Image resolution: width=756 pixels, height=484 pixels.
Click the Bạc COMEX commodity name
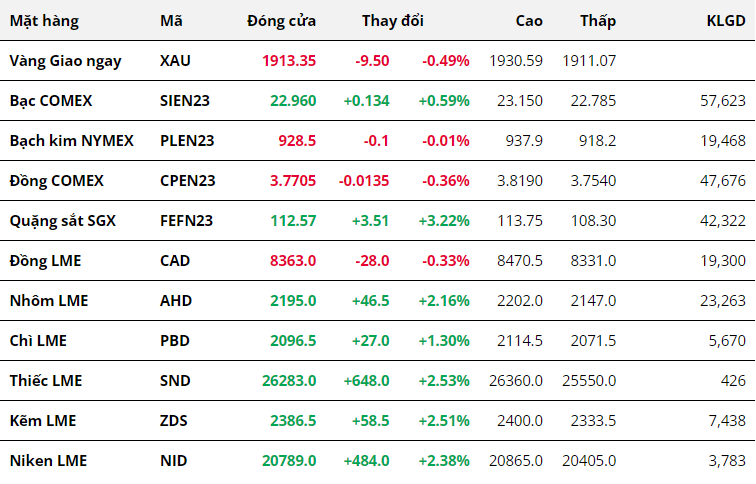click(x=51, y=100)
